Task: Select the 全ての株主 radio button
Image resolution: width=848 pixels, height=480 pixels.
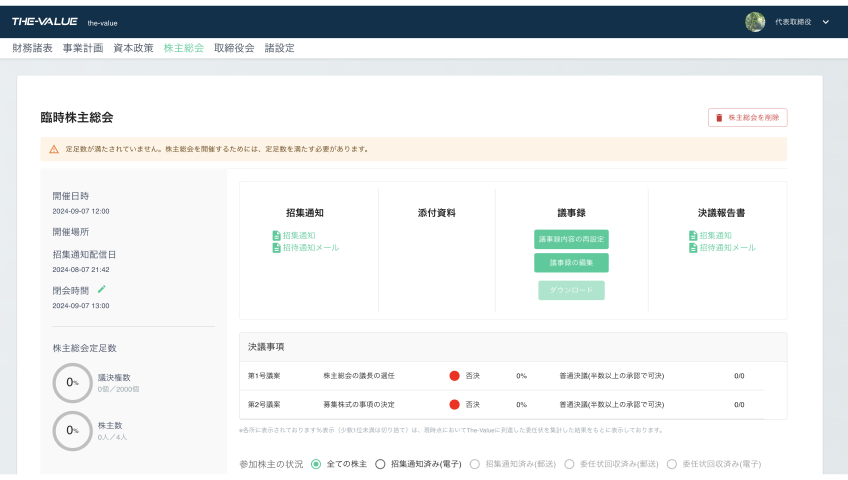Action: point(316,464)
